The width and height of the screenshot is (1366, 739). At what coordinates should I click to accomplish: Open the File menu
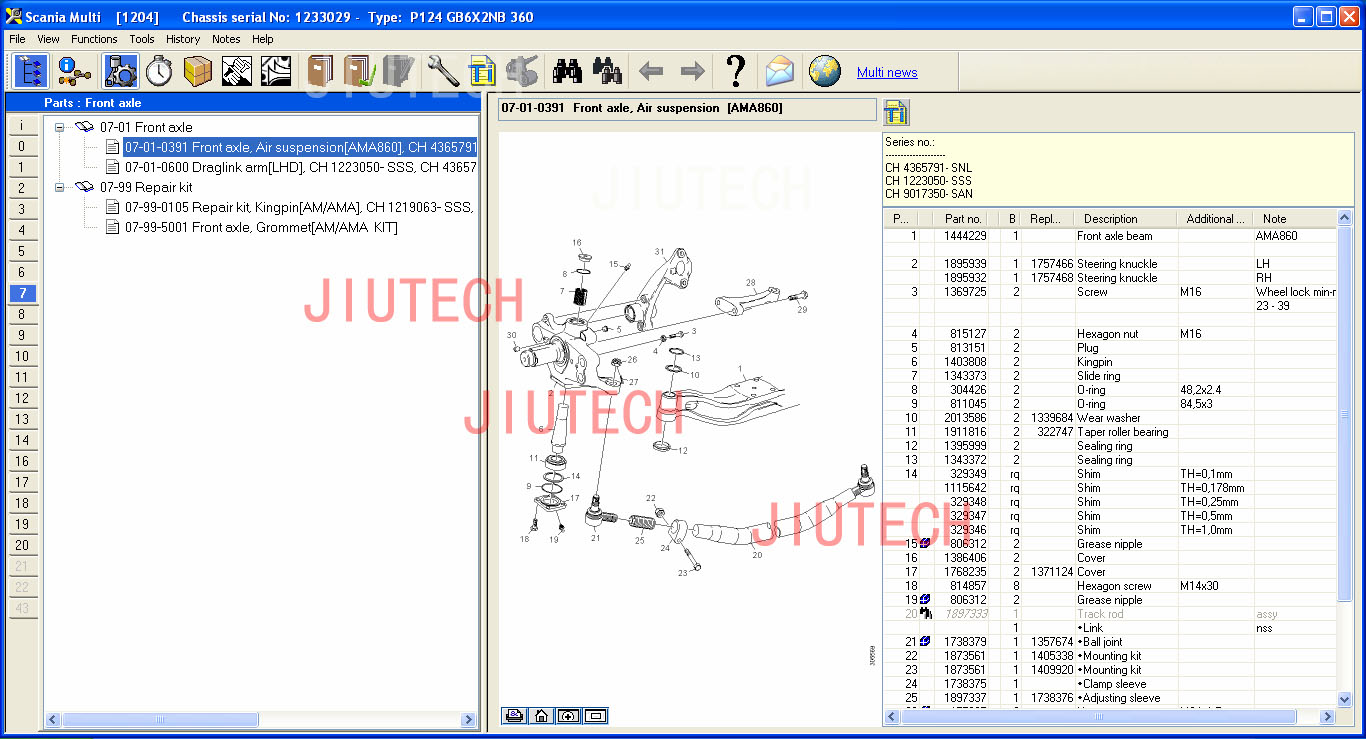coord(17,39)
